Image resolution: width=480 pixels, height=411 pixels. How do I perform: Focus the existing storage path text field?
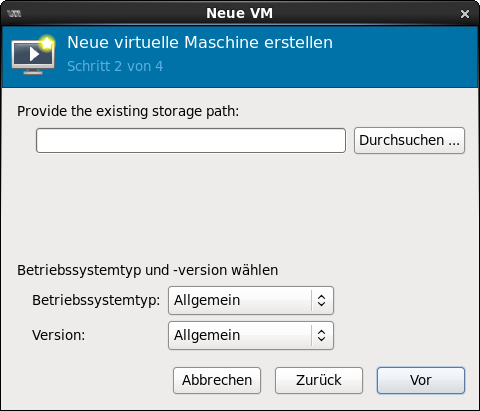(191, 141)
